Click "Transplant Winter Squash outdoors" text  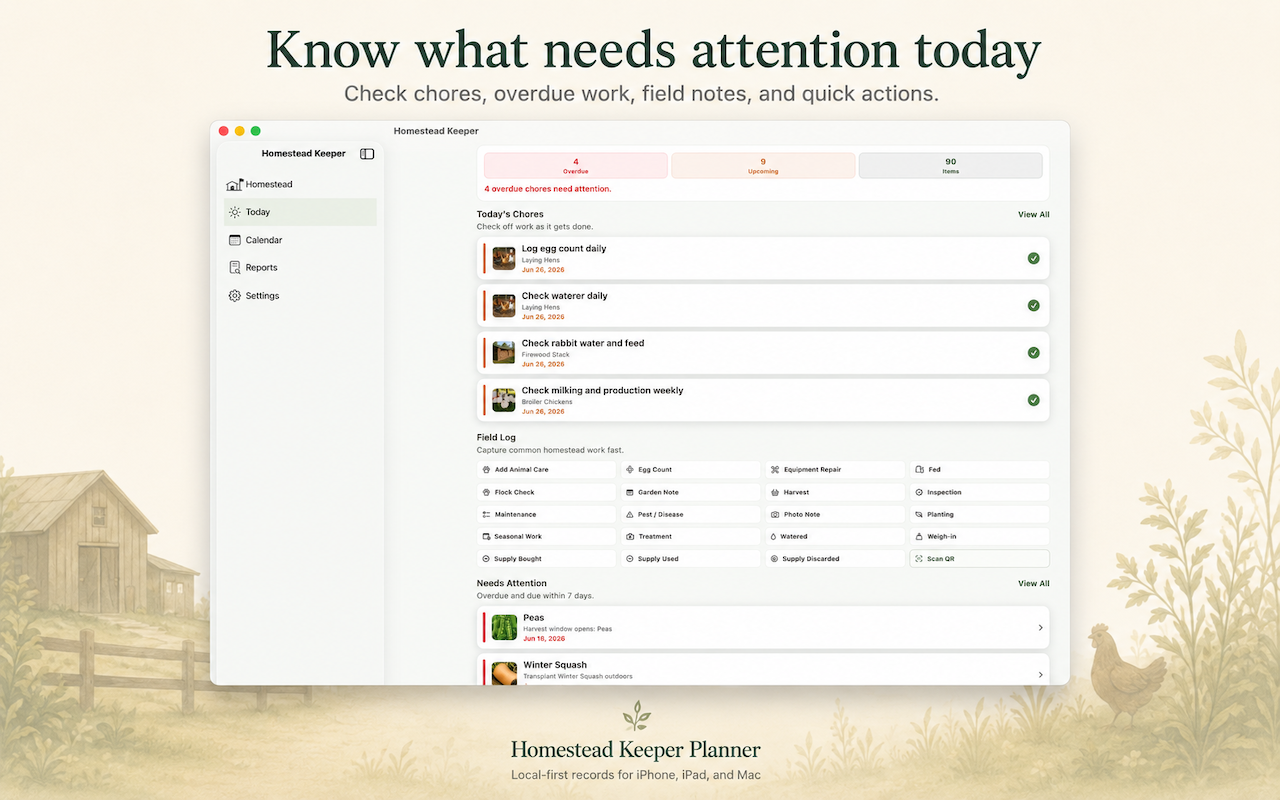point(577,676)
